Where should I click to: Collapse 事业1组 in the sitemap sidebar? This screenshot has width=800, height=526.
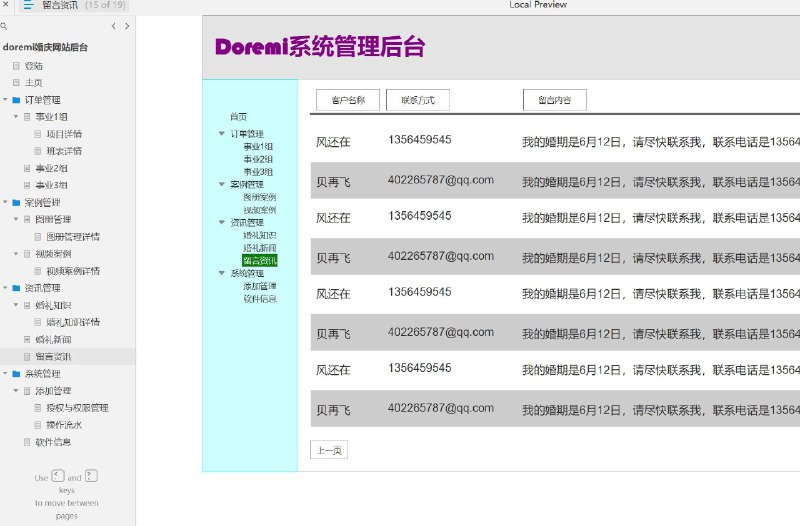(16, 117)
